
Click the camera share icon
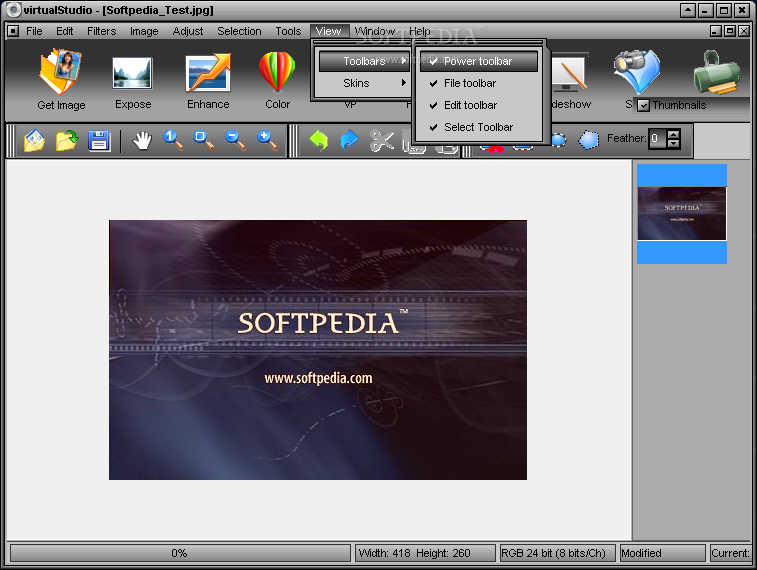coord(637,72)
